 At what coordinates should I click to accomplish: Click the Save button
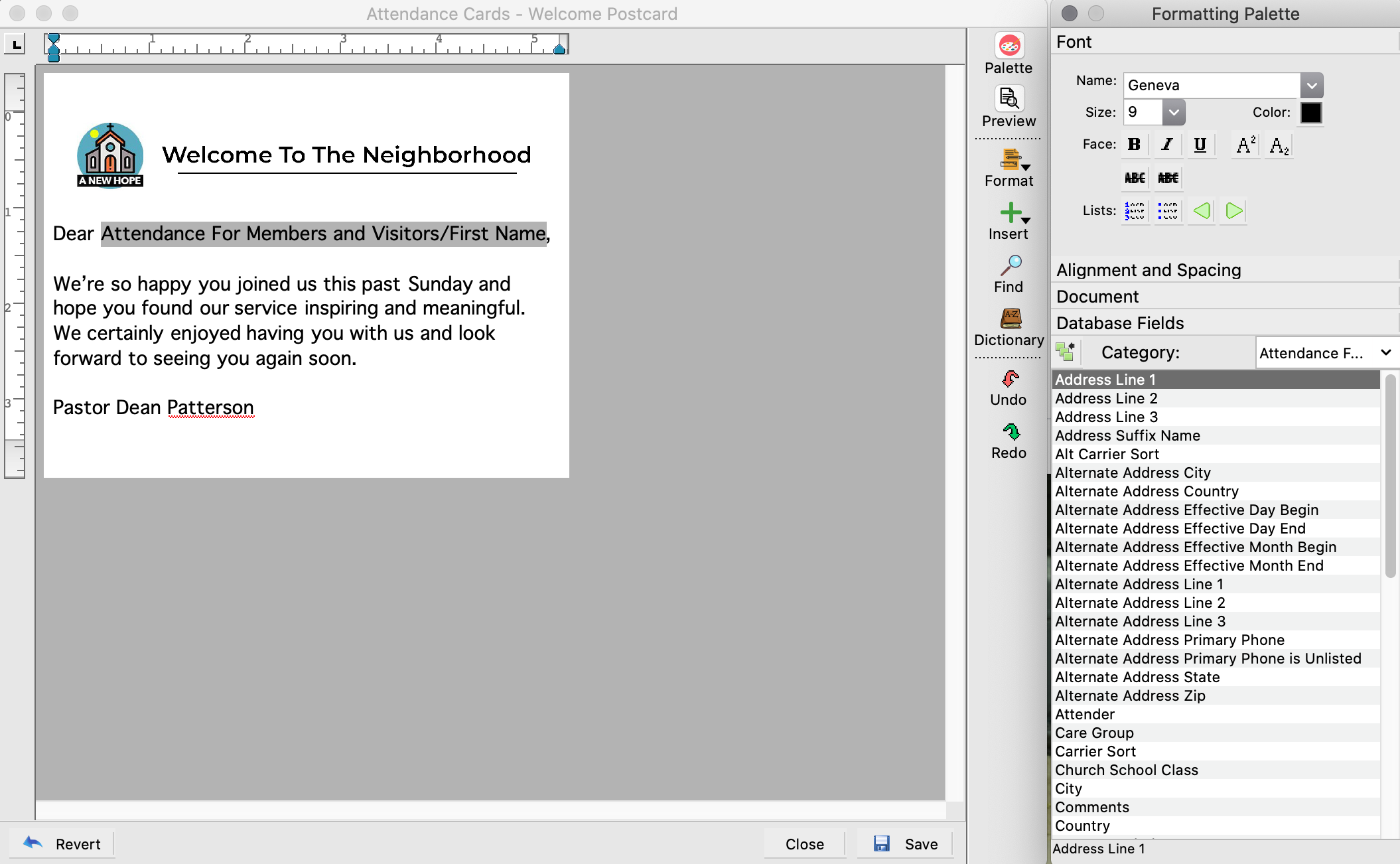(906, 843)
